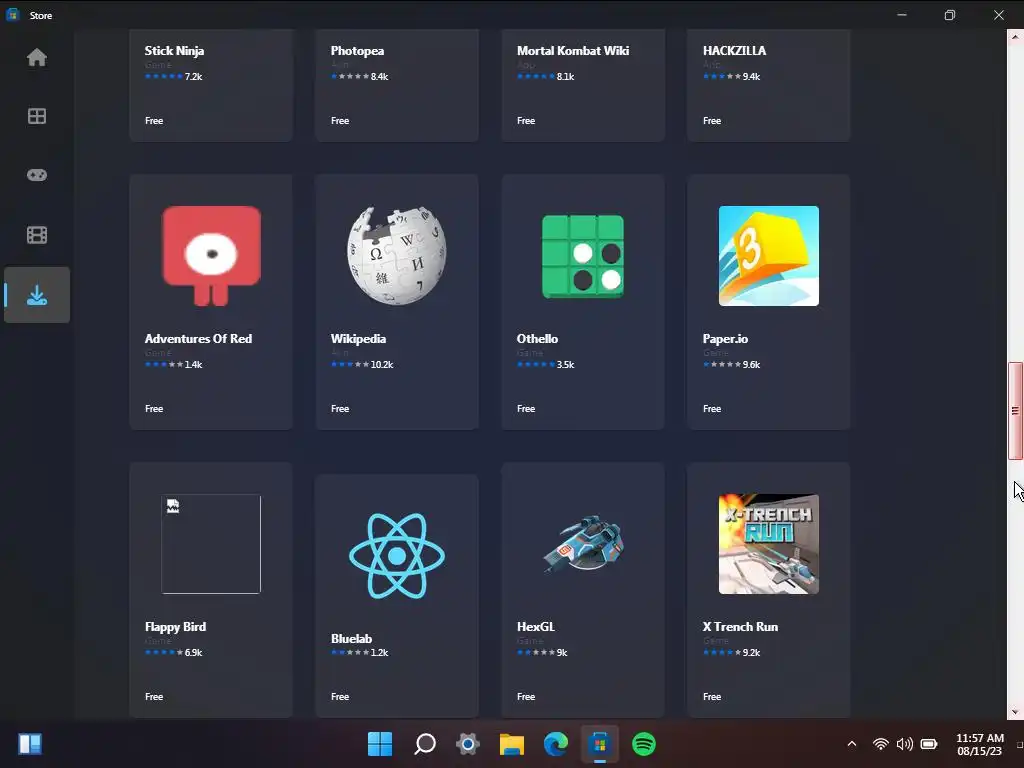The image size is (1024, 768).
Task: Click the X Trench Run 9.2k rating
Action: 731,652
